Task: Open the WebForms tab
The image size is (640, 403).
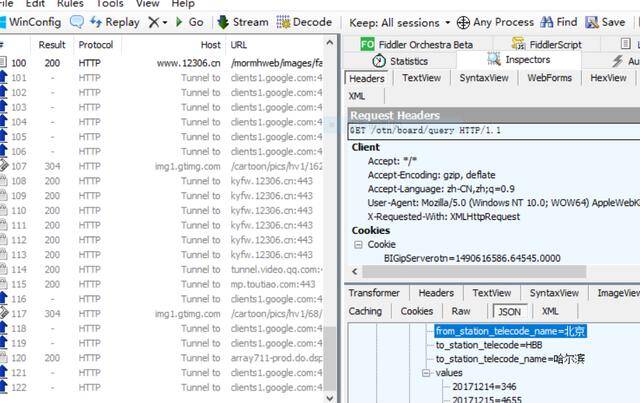Action: click(549, 78)
